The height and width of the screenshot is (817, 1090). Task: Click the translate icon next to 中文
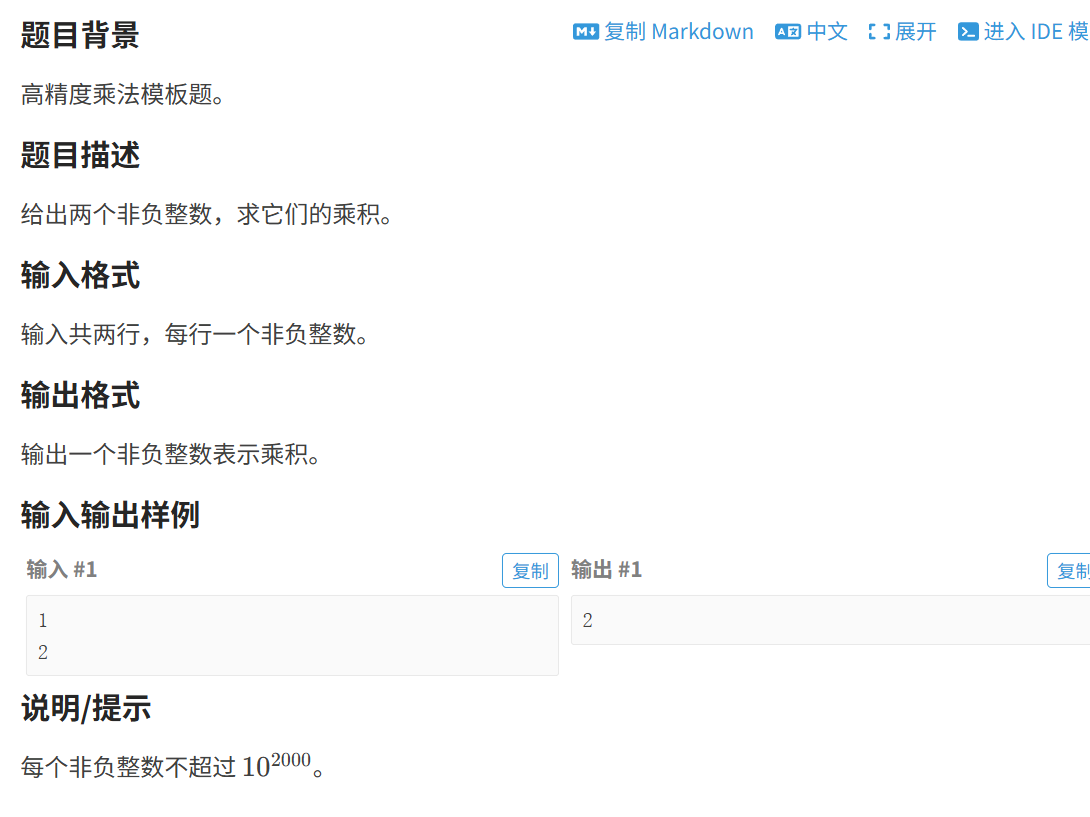(x=788, y=32)
